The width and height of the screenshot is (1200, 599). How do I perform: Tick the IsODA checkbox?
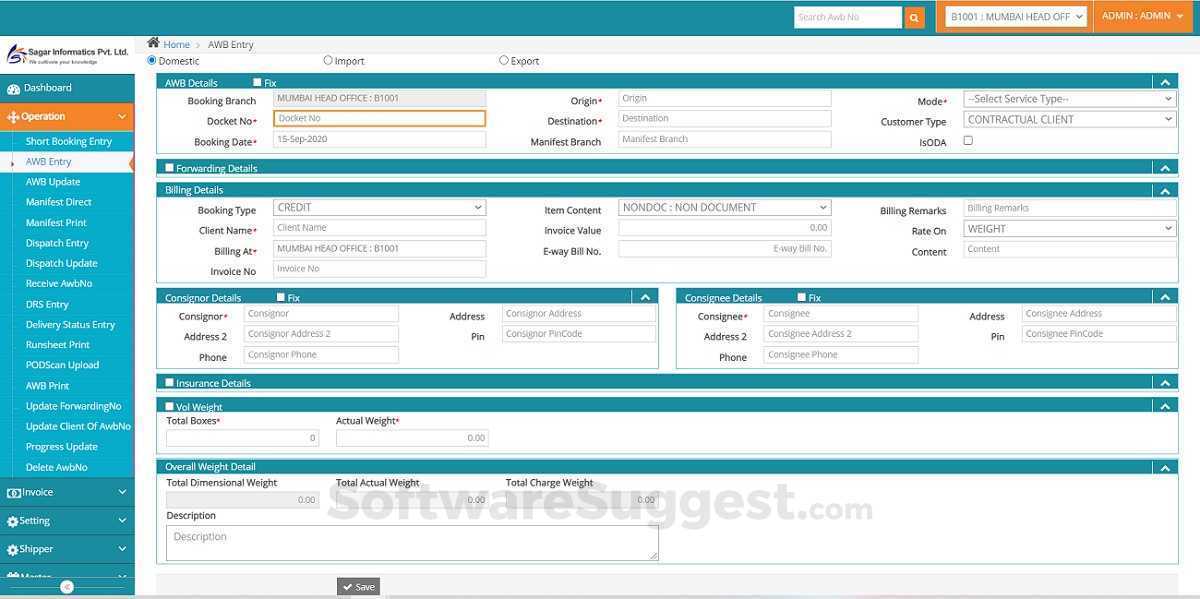pyautogui.click(x=968, y=141)
